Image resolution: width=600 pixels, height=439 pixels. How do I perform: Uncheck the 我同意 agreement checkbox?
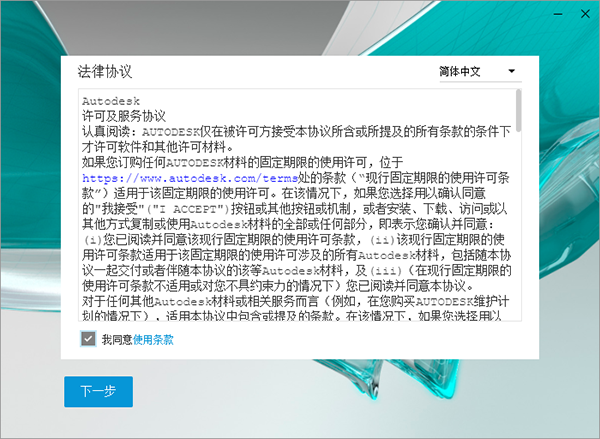click(x=88, y=339)
